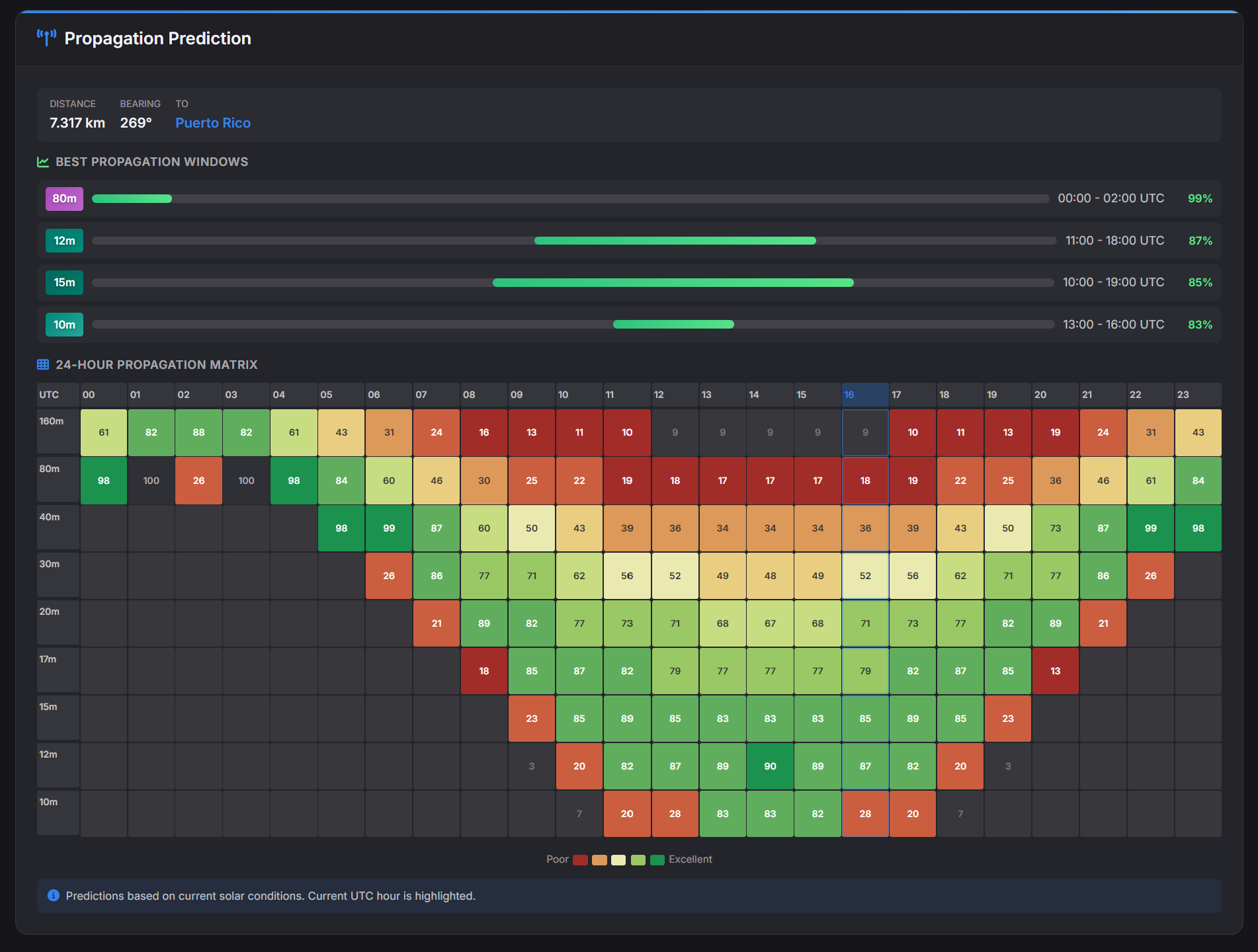Select the 15m badge in best windows list
This screenshot has width=1258, height=952.
point(64,282)
